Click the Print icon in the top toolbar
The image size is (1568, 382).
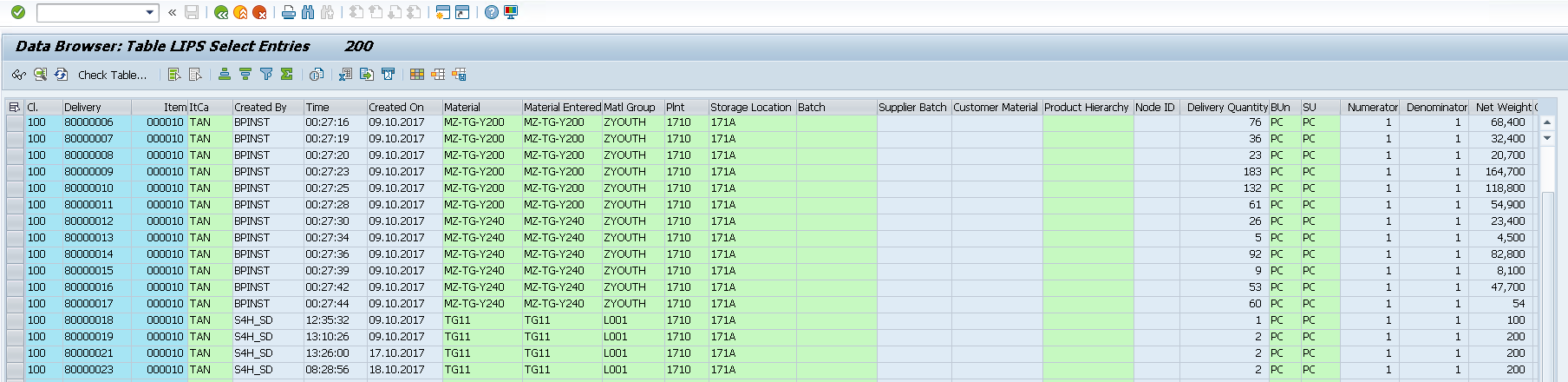point(289,12)
